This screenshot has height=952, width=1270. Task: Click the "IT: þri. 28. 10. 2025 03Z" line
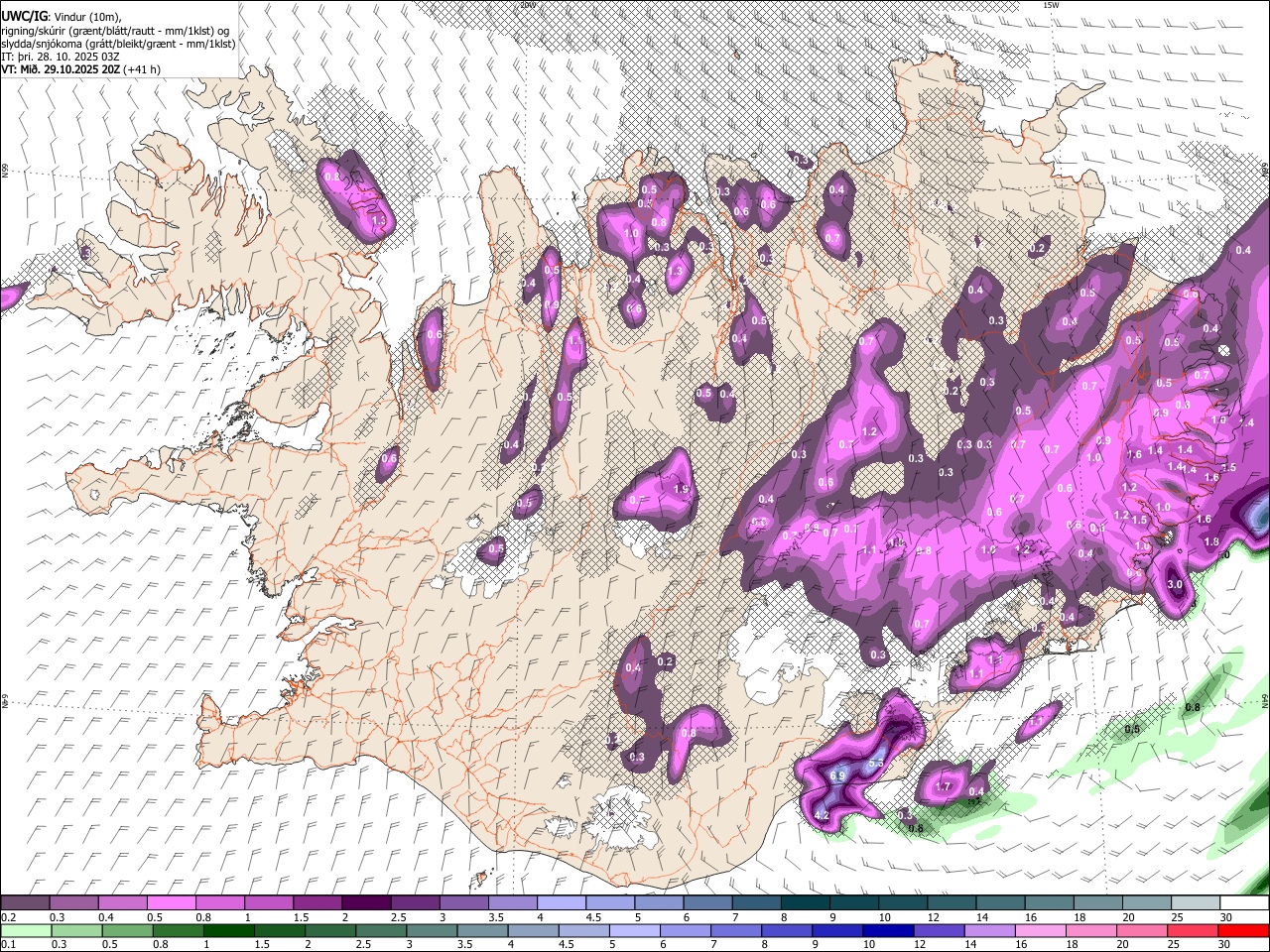62,57
